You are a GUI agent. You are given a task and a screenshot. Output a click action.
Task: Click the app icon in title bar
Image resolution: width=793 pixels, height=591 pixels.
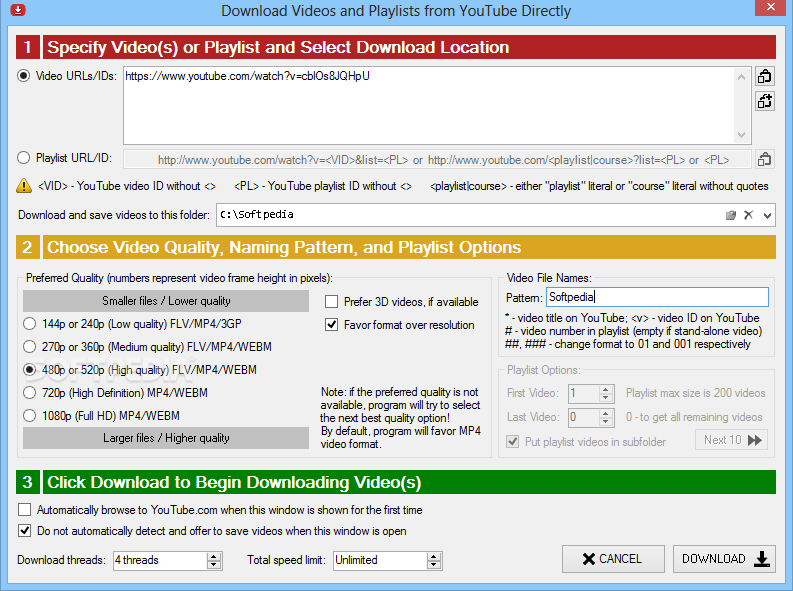pyautogui.click(x=18, y=10)
